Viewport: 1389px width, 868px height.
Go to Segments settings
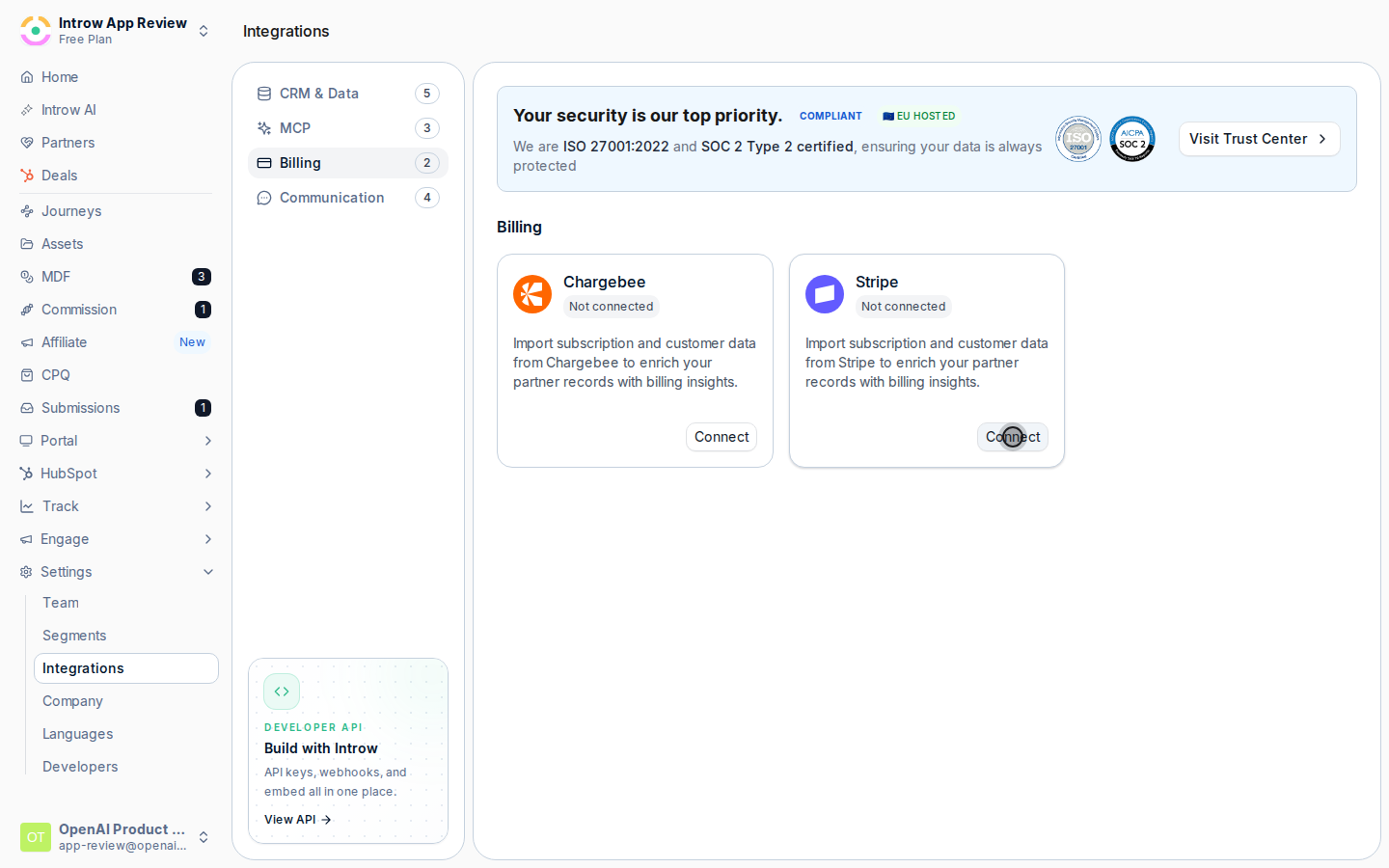click(126, 636)
